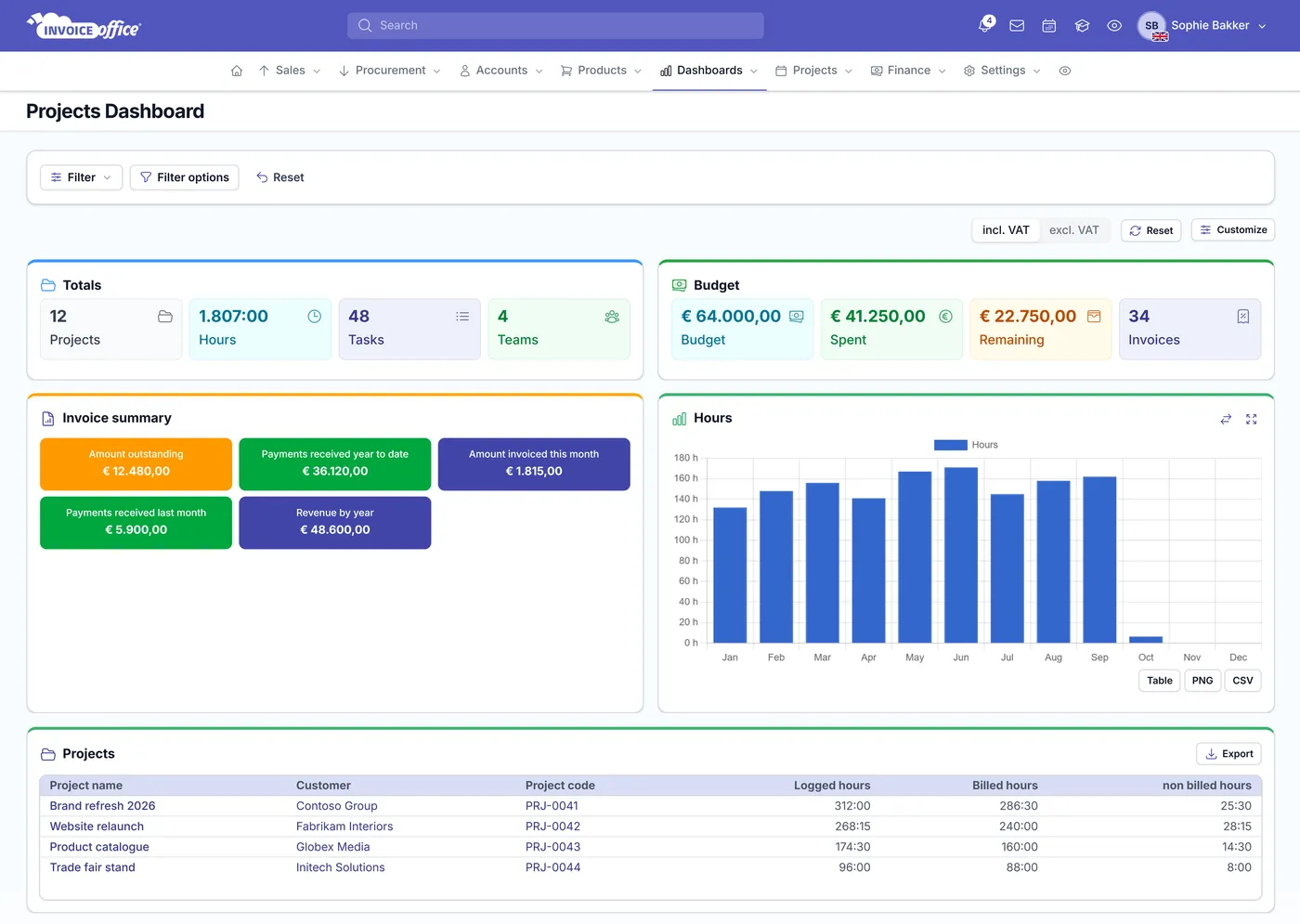
Task: Open the mail inbox icon
Action: (1017, 26)
